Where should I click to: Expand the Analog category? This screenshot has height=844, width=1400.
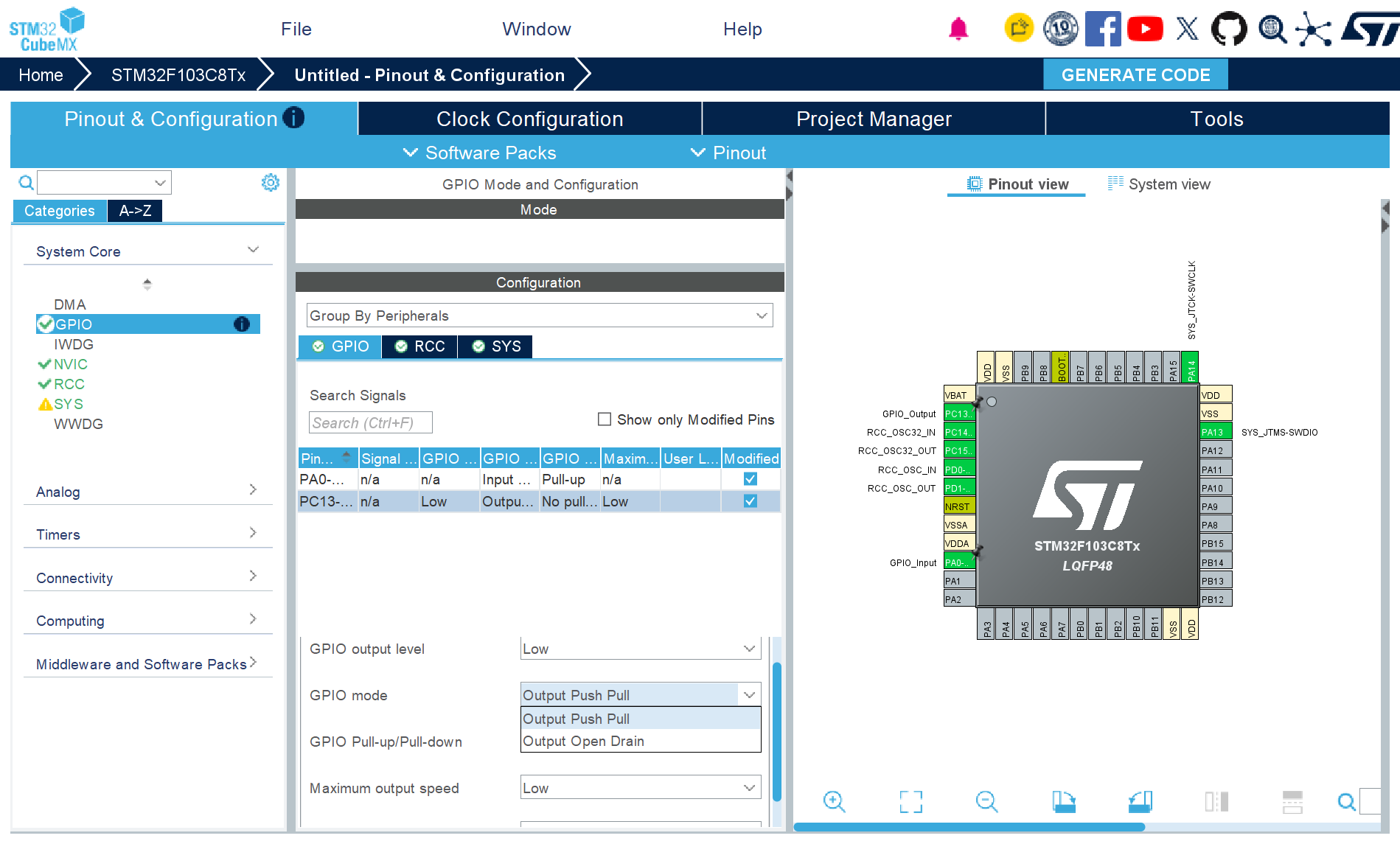(253, 489)
